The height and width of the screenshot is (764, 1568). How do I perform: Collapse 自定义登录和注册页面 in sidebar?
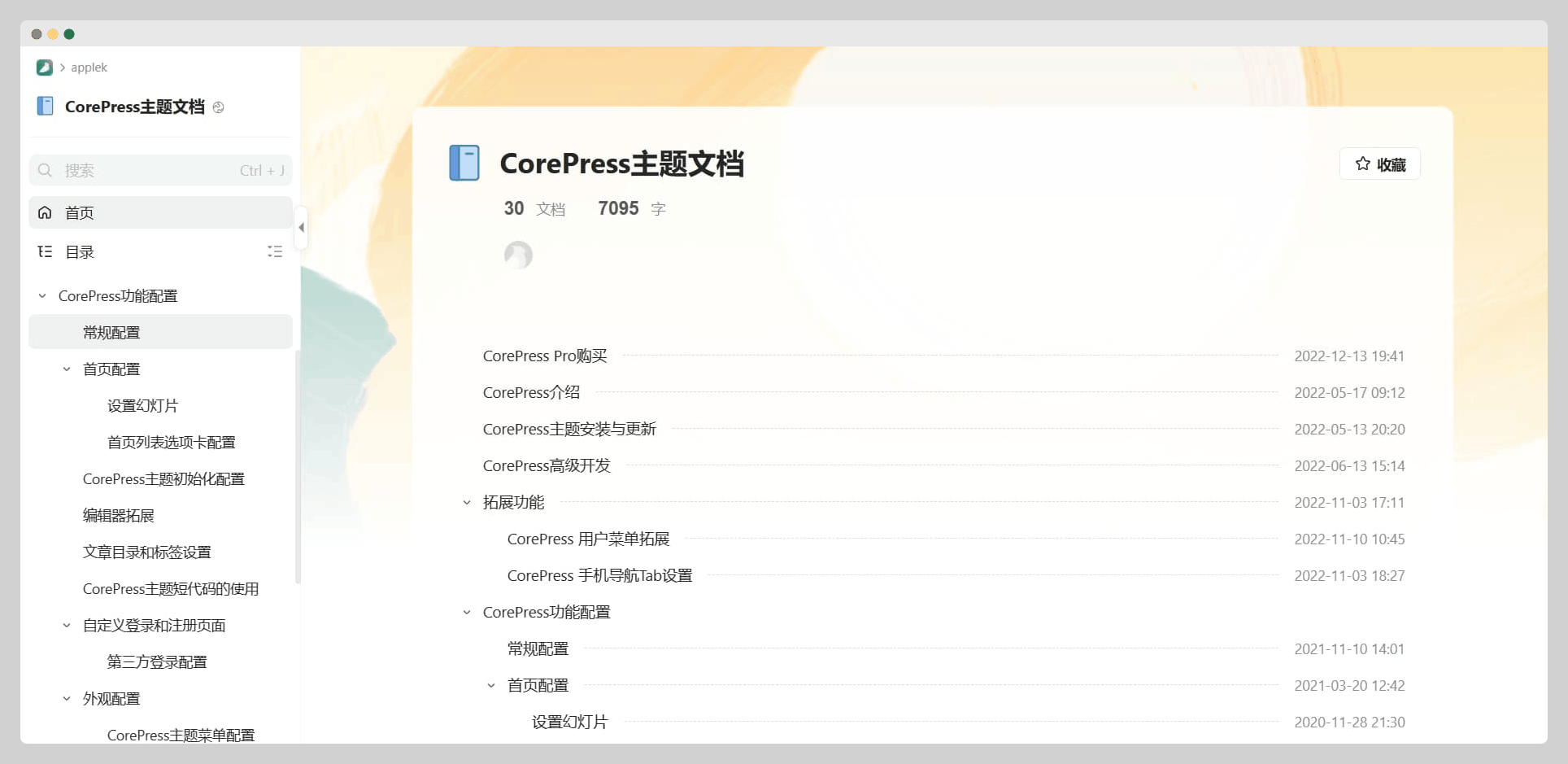[67, 626]
